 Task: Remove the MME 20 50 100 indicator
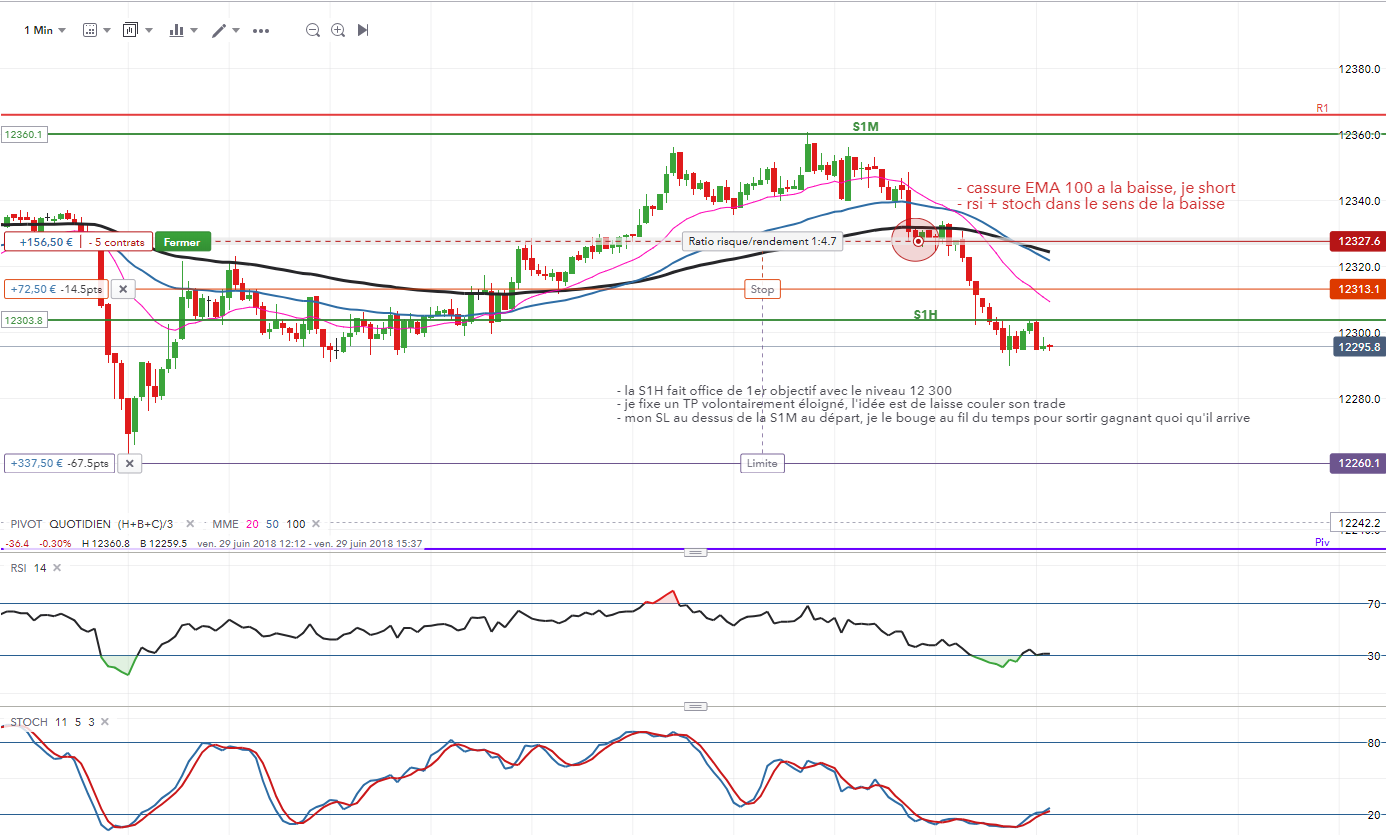316,524
